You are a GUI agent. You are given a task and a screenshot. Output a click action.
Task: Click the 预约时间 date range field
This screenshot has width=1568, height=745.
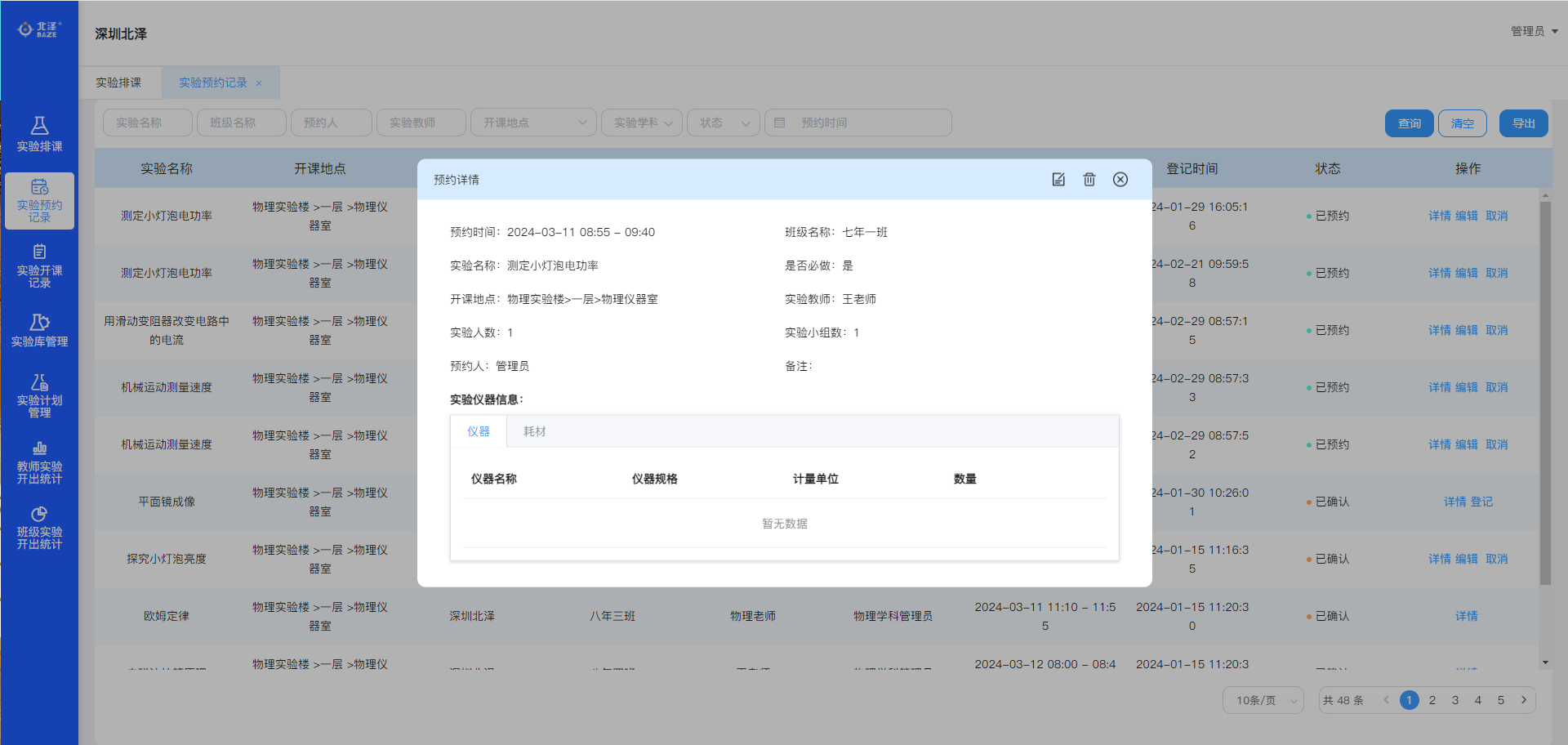(857, 123)
